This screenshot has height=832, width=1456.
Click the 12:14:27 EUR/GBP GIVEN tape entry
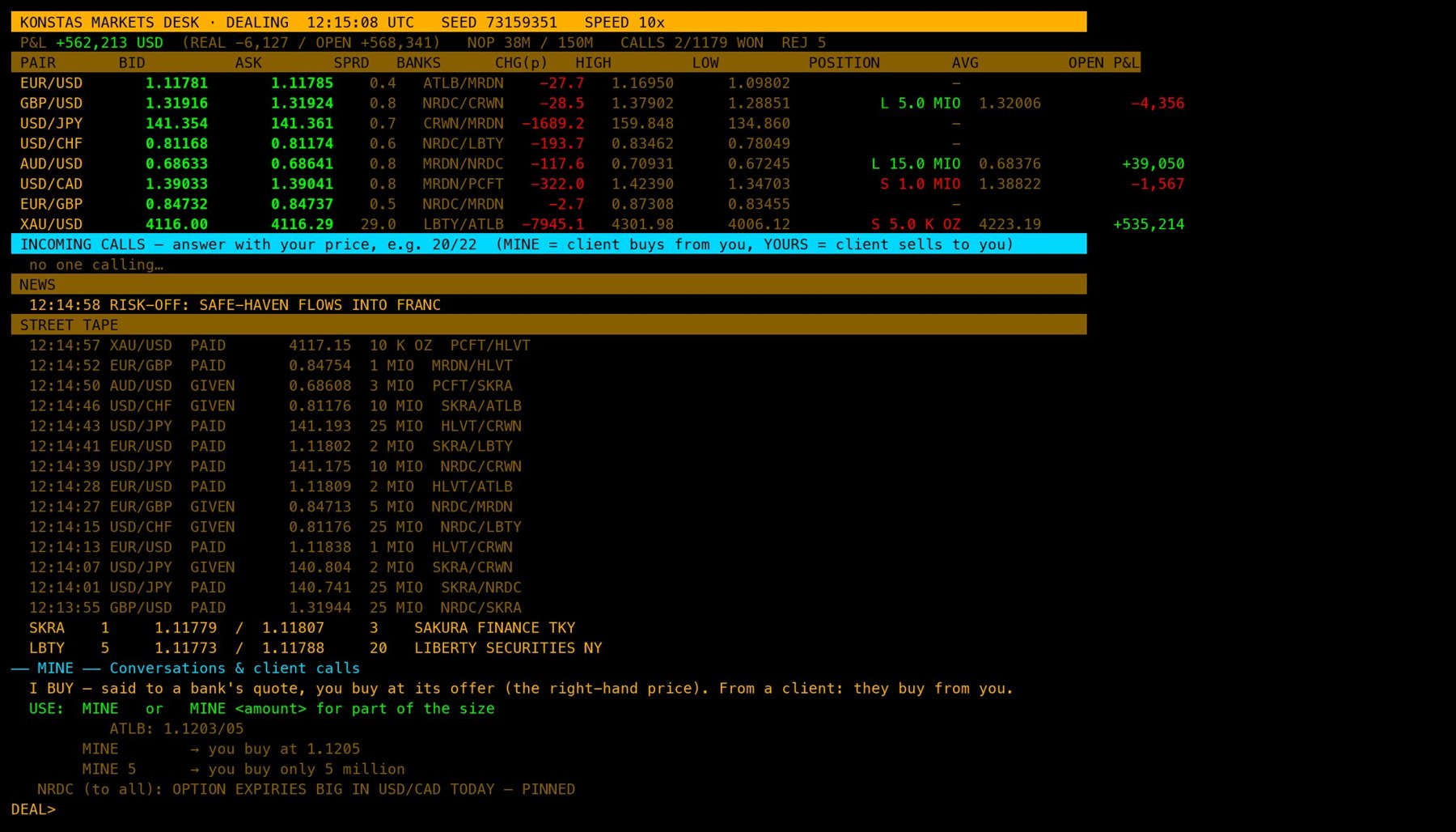pos(271,507)
